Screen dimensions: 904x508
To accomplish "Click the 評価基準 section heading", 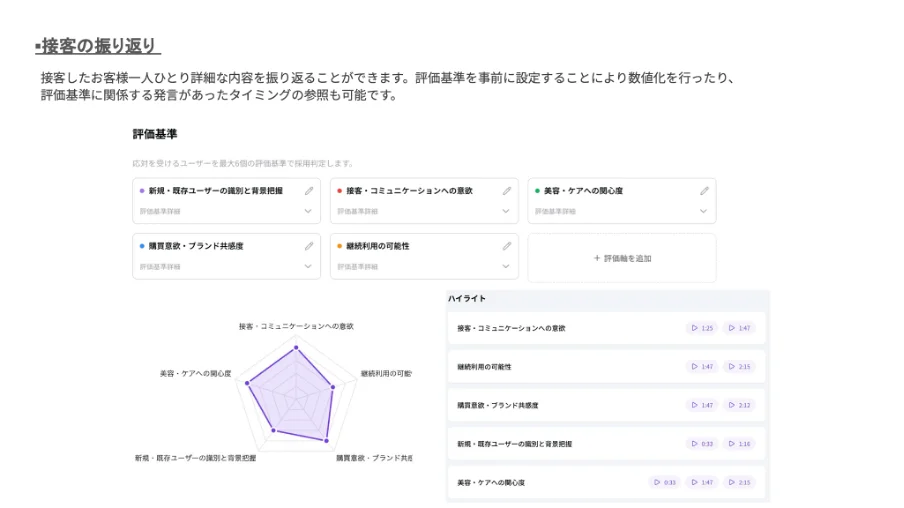I will [155, 134].
